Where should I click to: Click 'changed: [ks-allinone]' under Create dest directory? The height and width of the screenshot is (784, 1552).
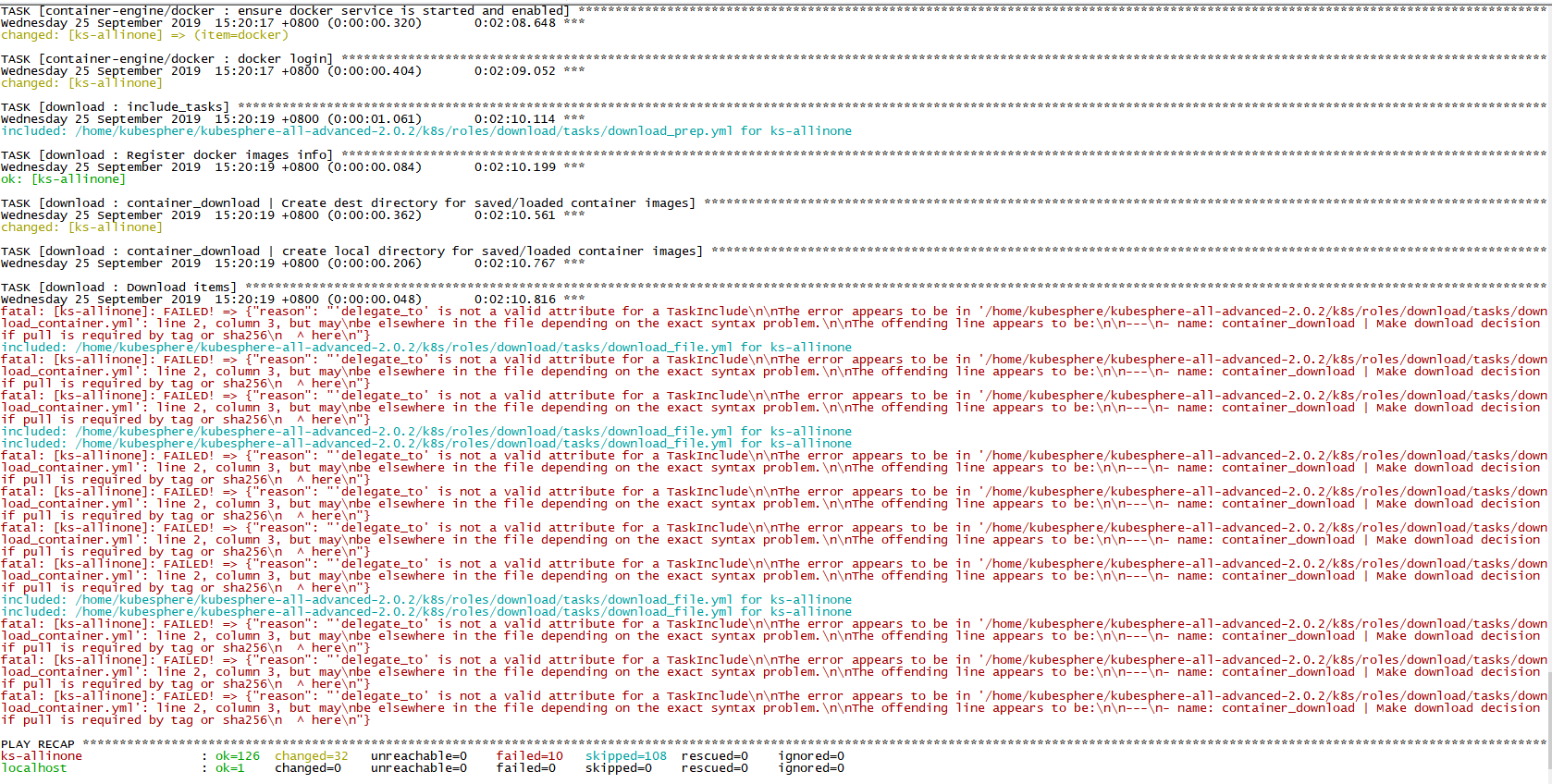[x=81, y=227]
